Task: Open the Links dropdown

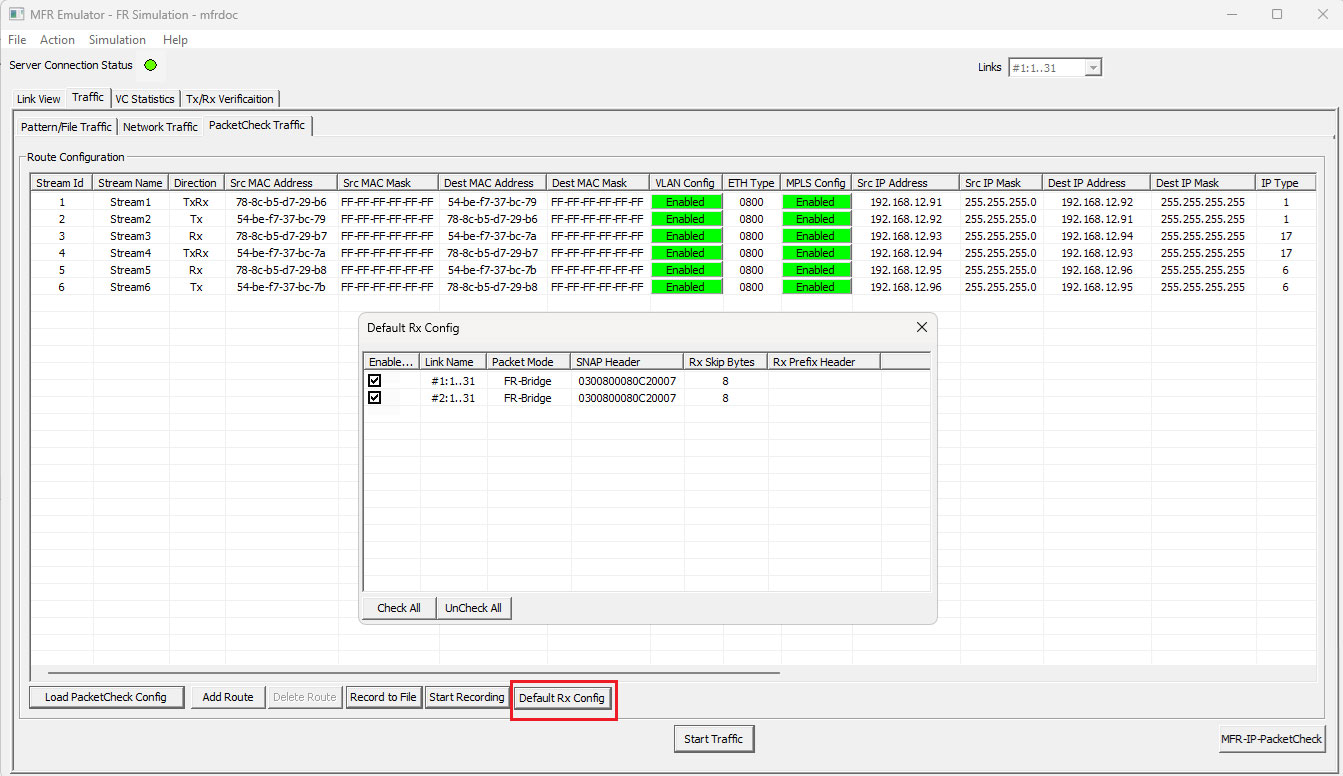Action: (1093, 66)
